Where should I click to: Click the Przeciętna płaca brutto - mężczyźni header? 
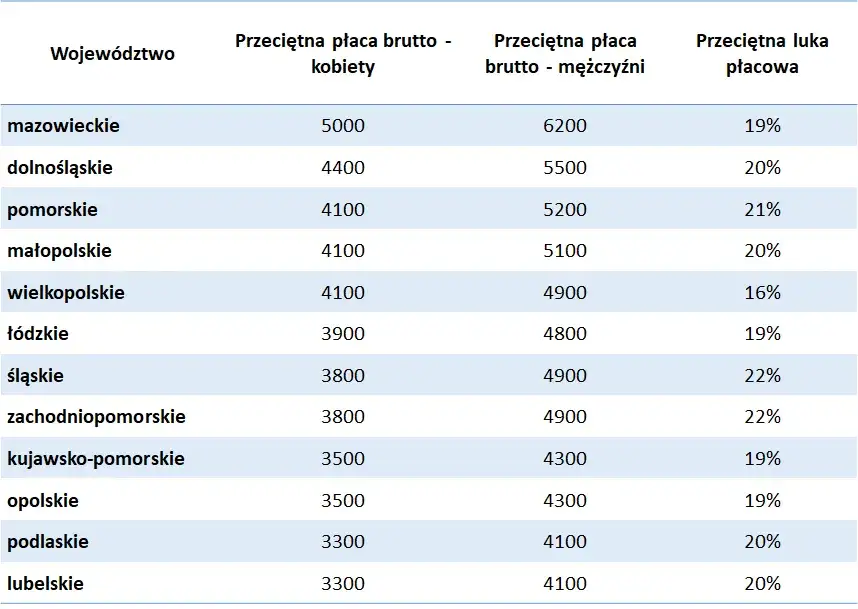tap(565, 54)
